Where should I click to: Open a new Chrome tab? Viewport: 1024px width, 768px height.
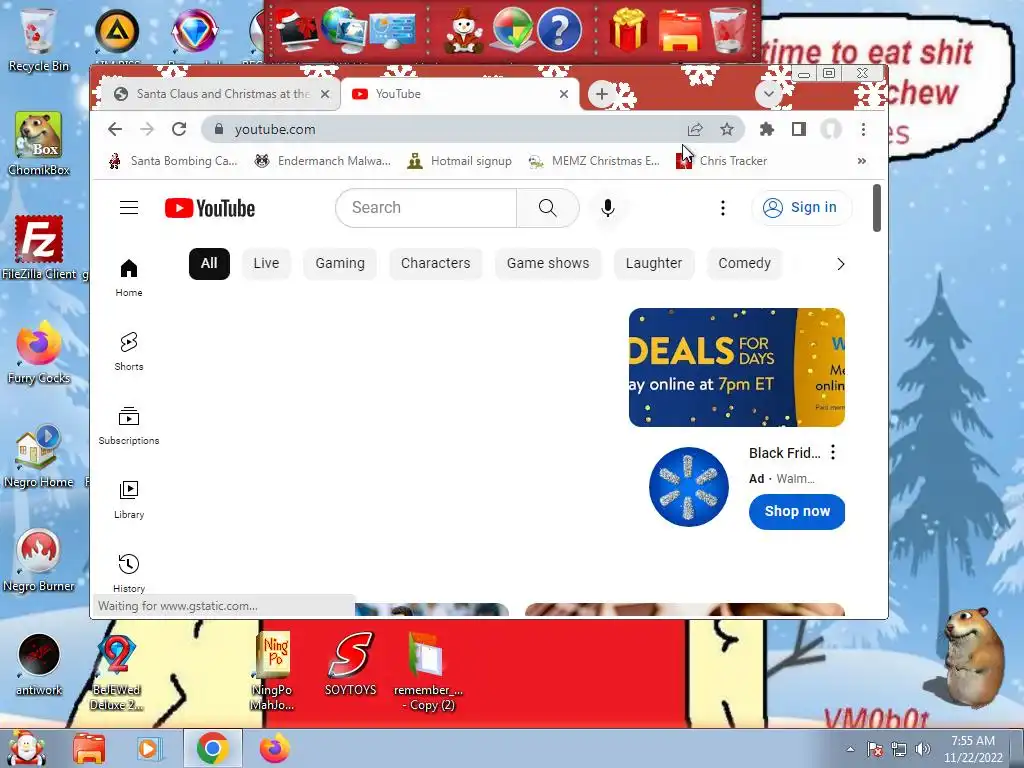click(601, 94)
